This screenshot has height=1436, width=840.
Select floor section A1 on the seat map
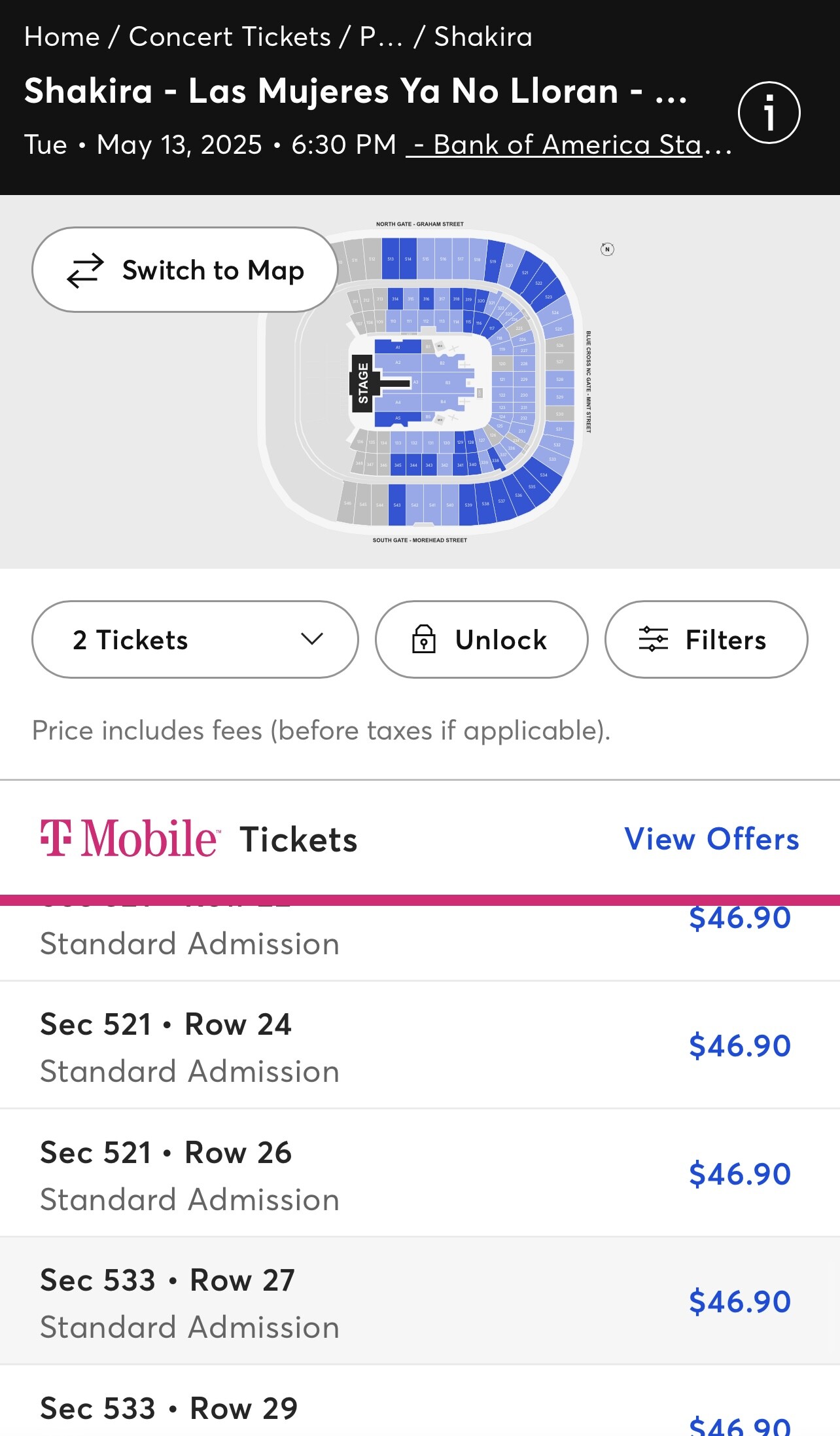pos(398,347)
